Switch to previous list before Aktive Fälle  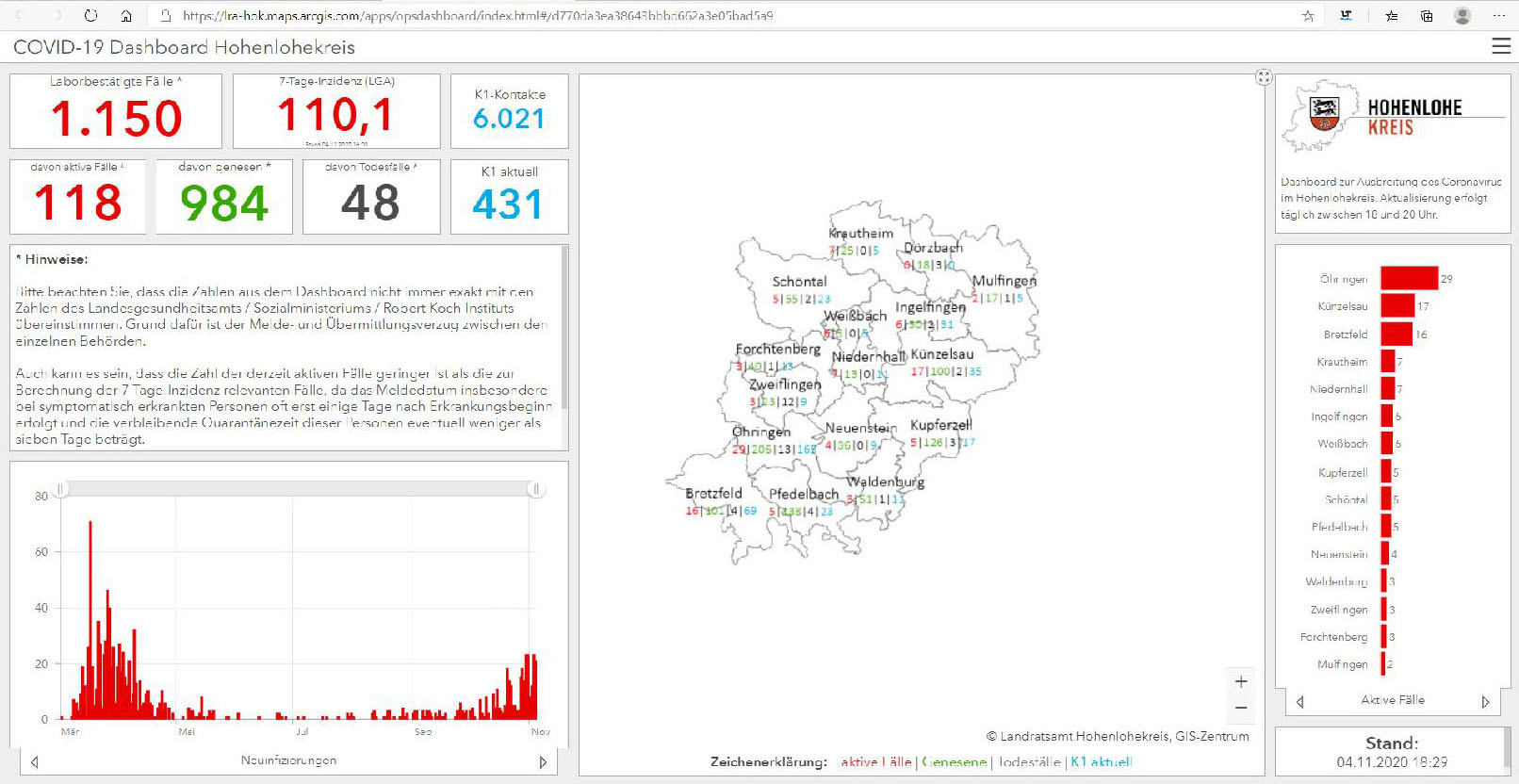1300,701
